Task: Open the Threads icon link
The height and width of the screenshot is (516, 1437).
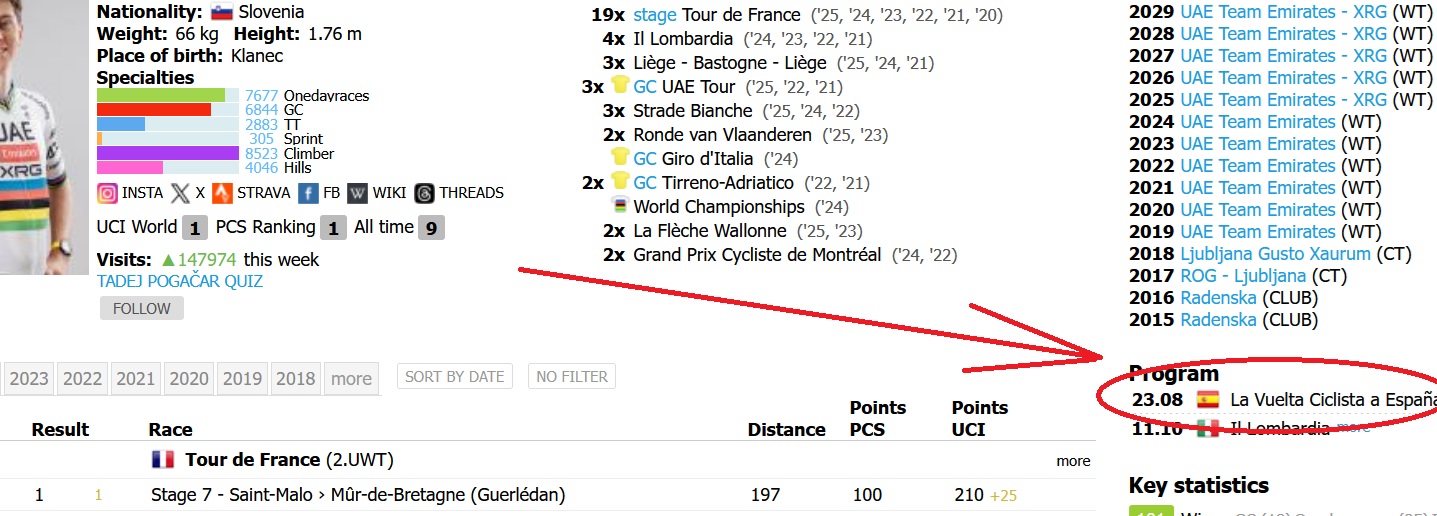Action: (x=424, y=193)
